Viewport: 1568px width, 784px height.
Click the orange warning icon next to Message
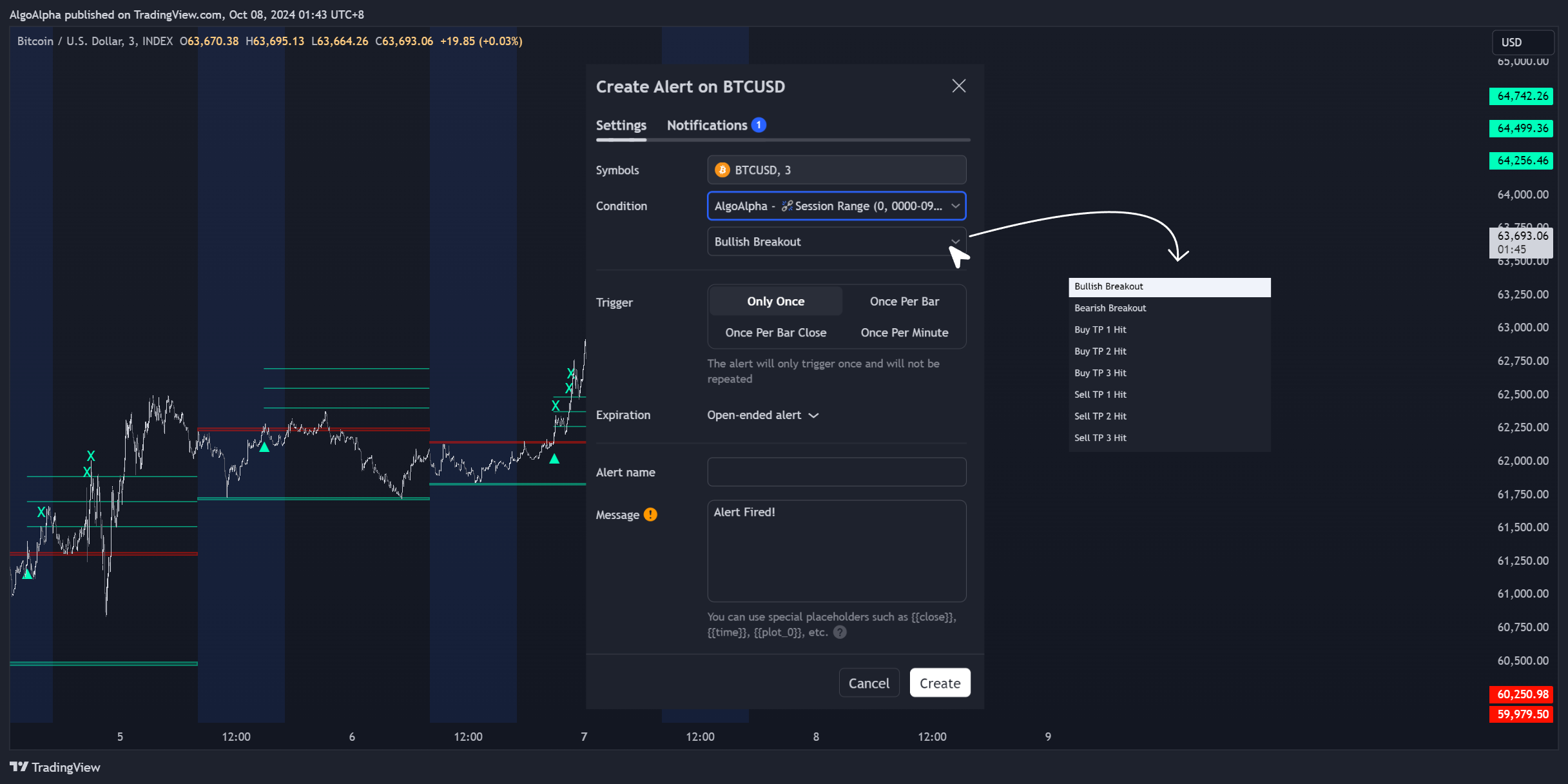[x=650, y=514]
